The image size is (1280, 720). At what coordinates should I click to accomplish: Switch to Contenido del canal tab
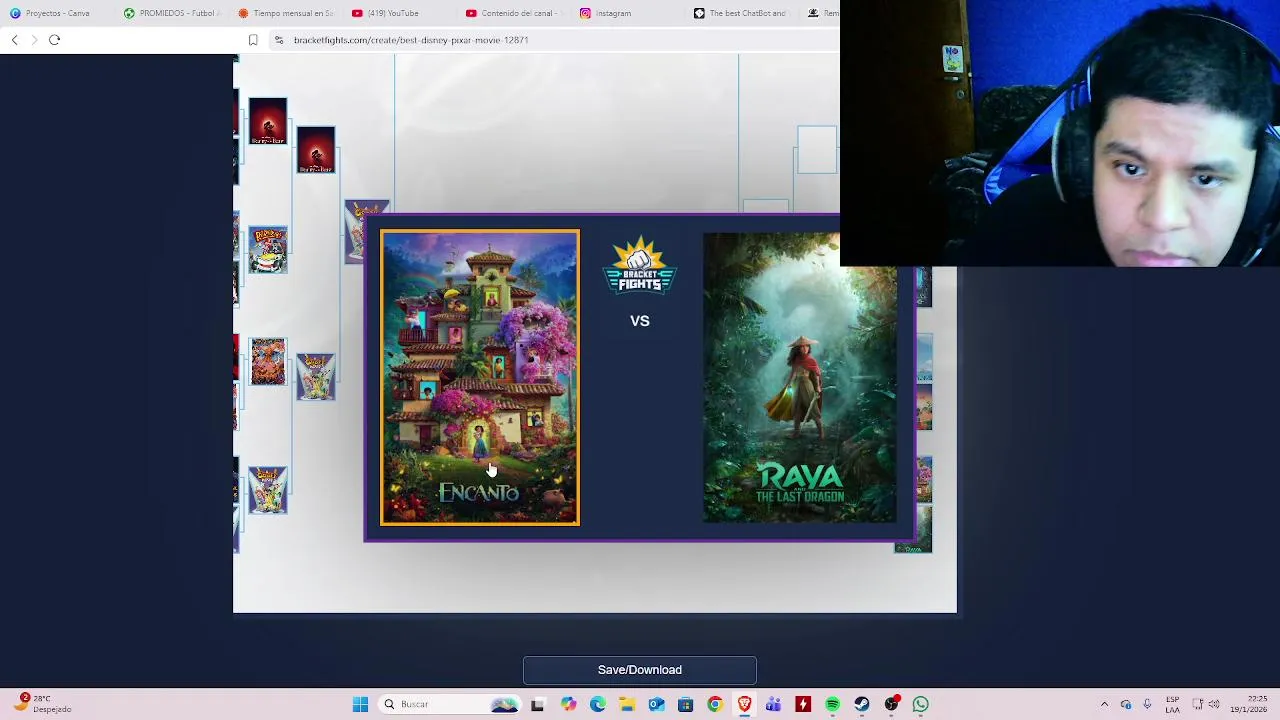(514, 13)
